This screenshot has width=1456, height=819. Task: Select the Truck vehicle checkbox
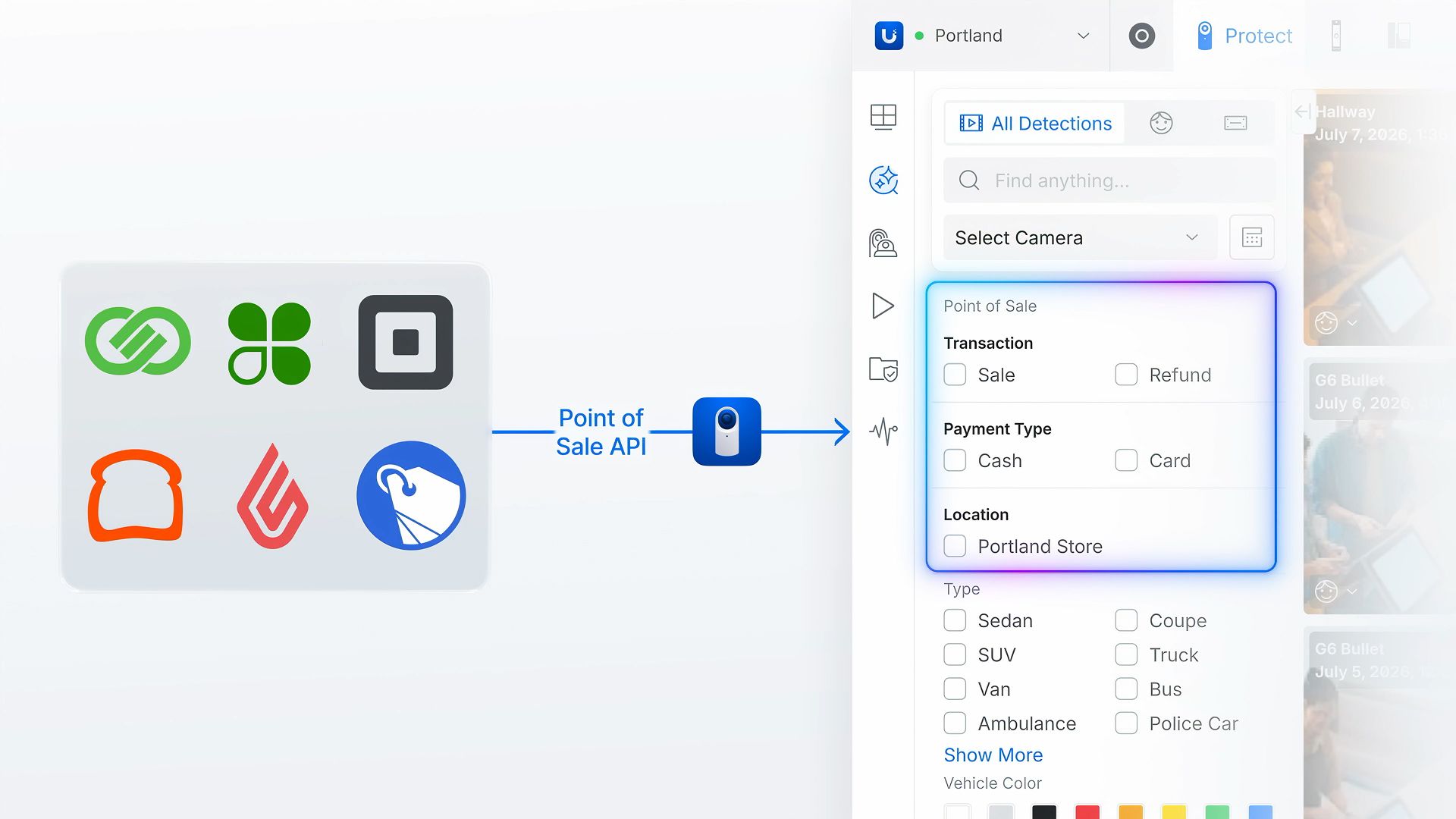1126,654
